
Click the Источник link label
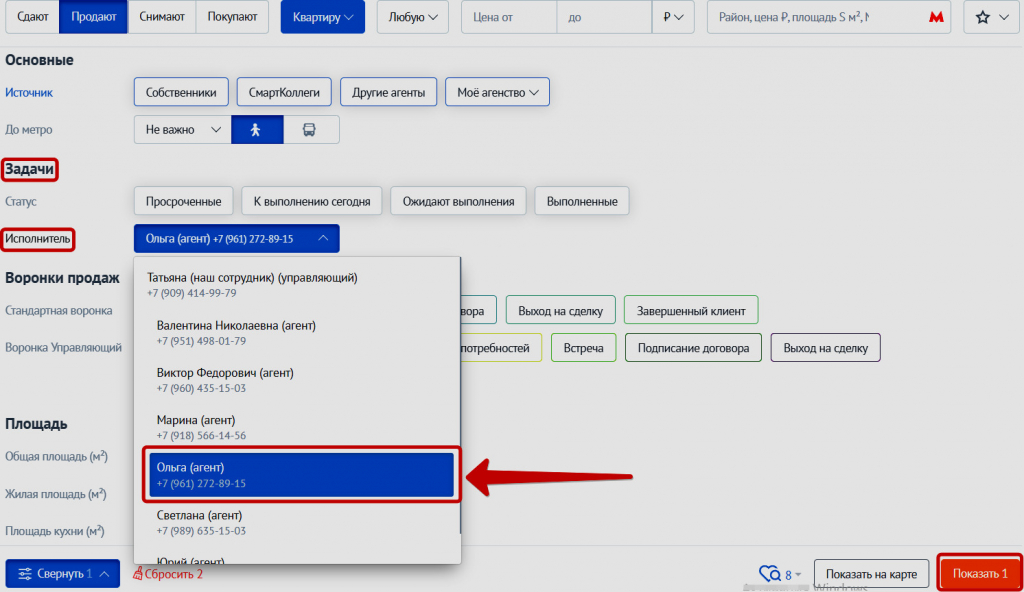(x=29, y=92)
